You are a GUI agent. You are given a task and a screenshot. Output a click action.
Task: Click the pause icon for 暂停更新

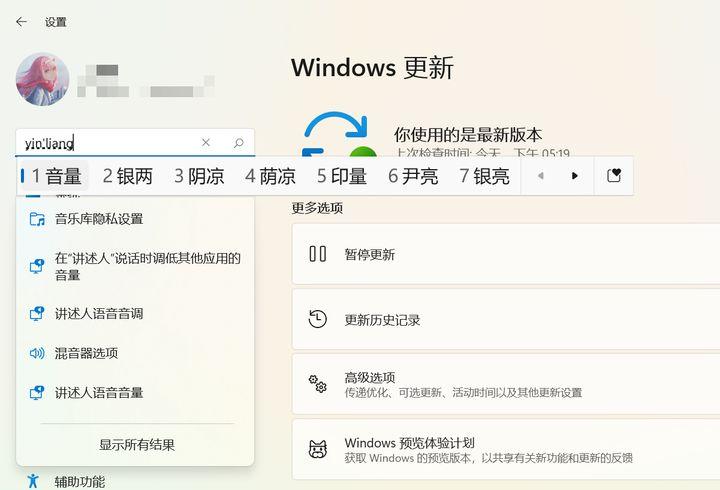coord(318,254)
